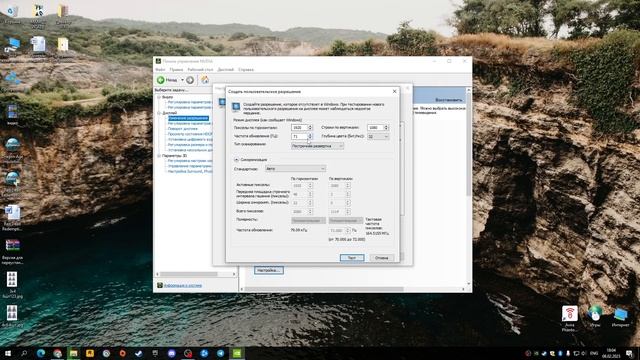
Task: Open the Windows Start menu
Action: [8, 353]
